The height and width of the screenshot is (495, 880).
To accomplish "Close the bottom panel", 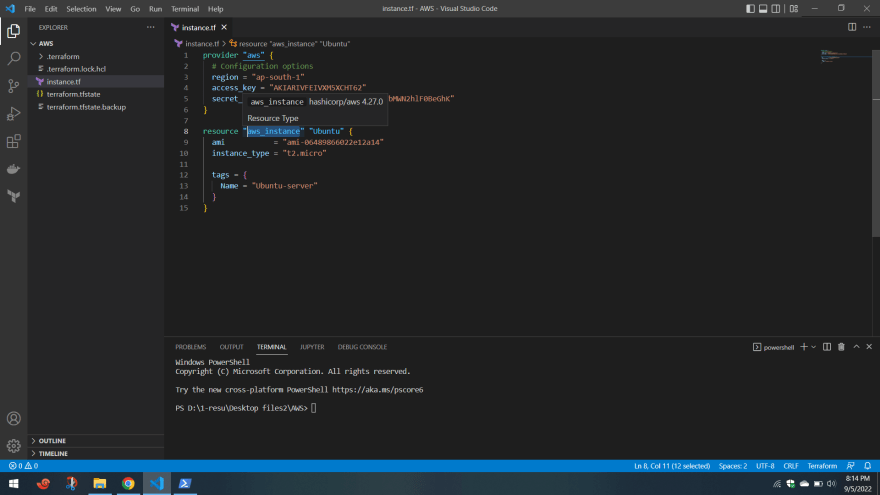I will [x=869, y=347].
